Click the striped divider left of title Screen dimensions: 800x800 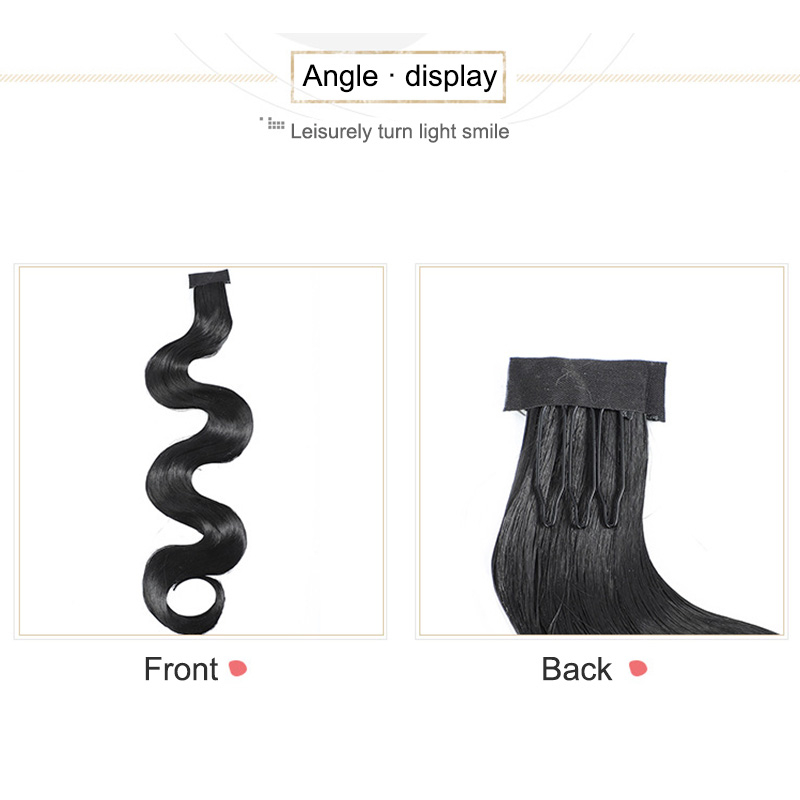click(x=138, y=78)
